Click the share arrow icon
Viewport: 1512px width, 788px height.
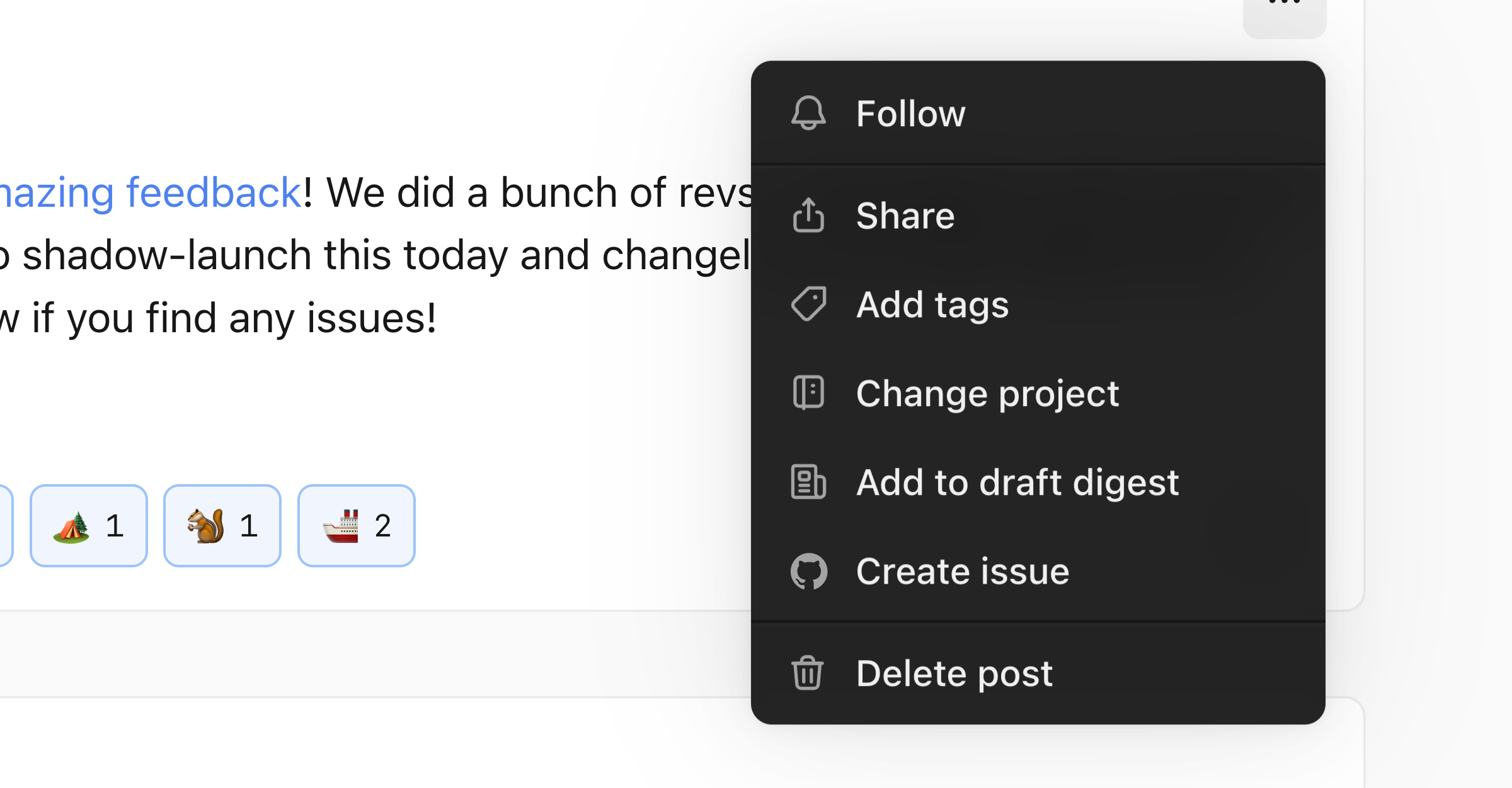coord(808,216)
